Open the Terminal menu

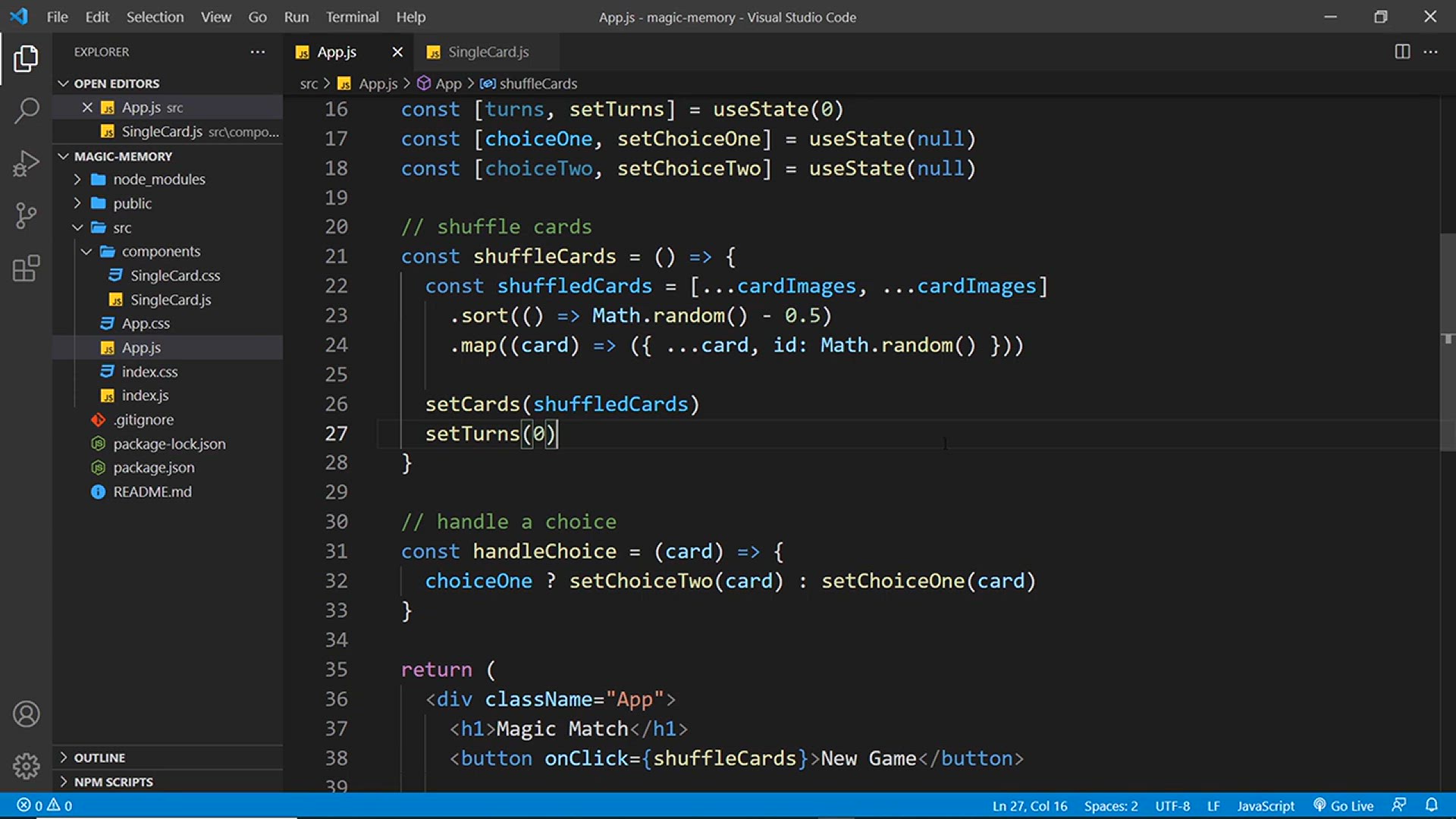pos(352,17)
